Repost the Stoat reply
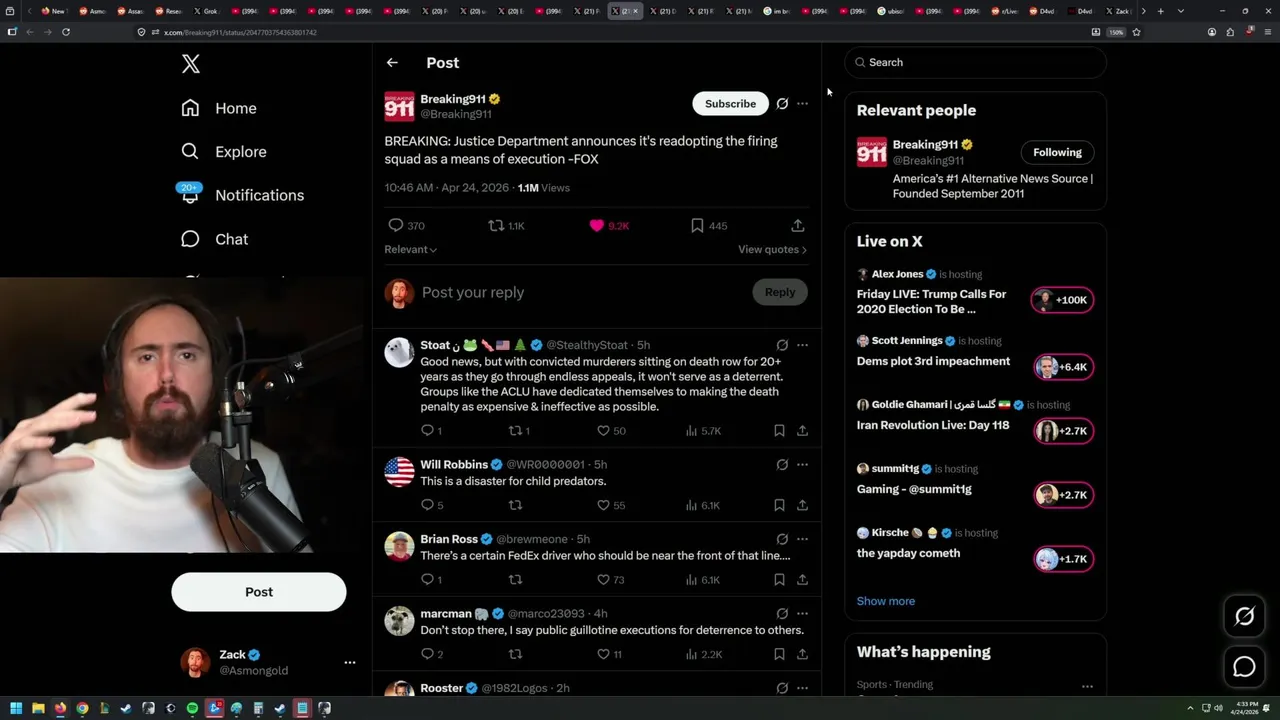The width and height of the screenshot is (1280, 720). coord(515,431)
